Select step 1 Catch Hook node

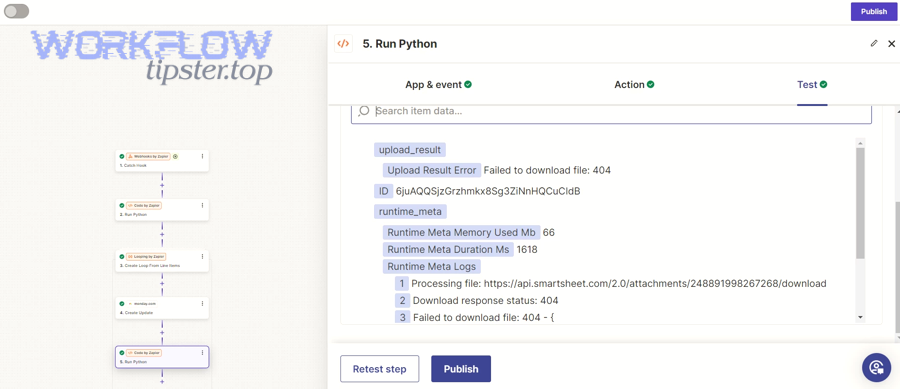[x=162, y=161]
